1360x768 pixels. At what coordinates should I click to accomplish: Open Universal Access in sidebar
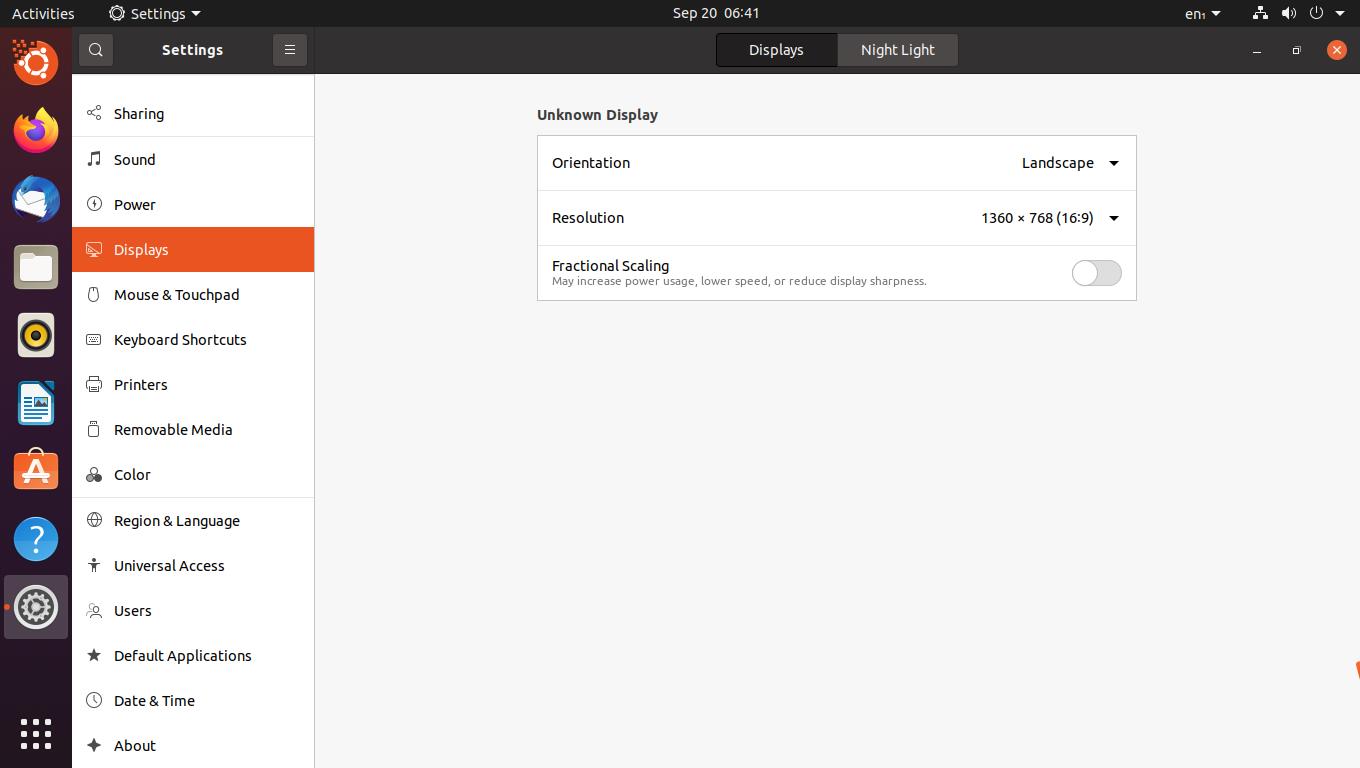coord(193,566)
